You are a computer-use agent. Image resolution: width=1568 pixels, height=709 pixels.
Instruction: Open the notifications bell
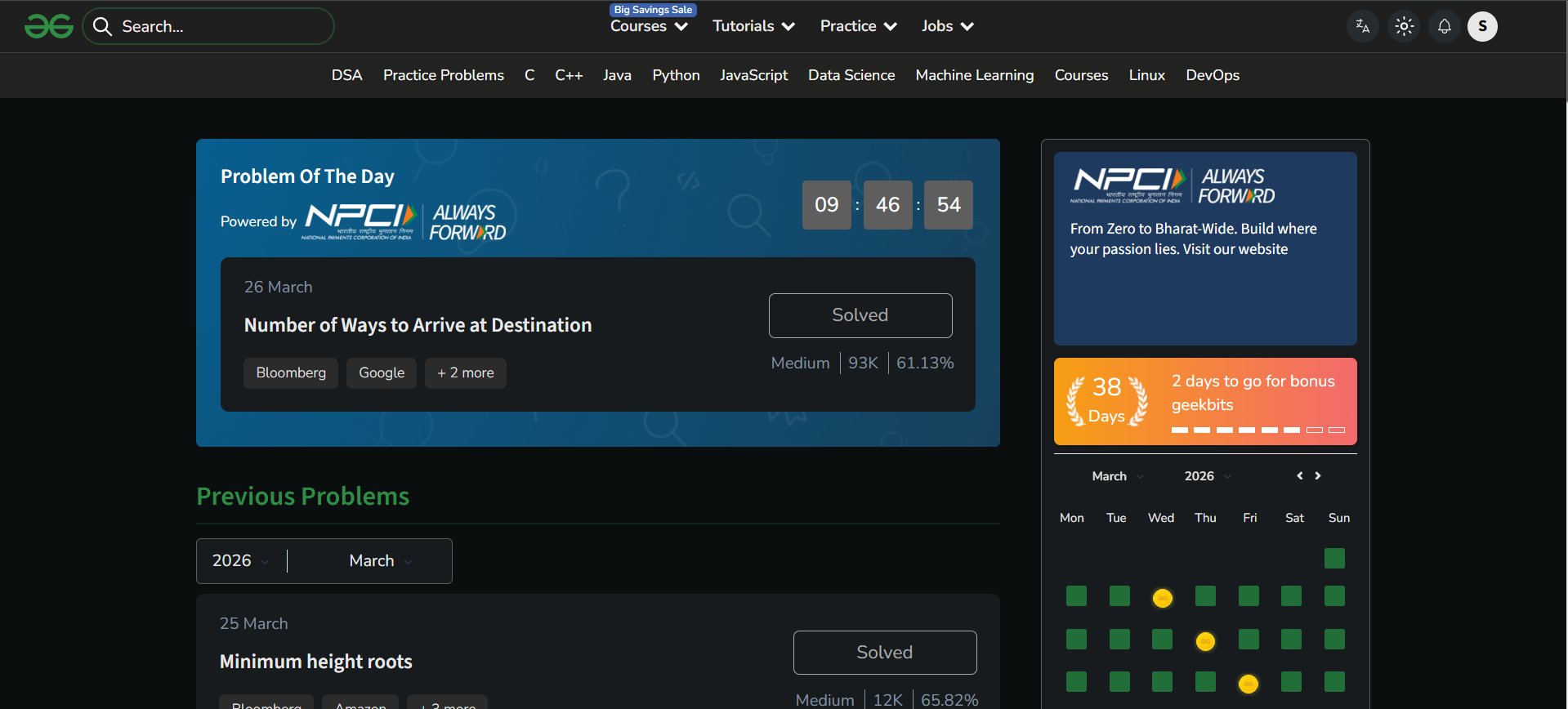[1444, 27]
